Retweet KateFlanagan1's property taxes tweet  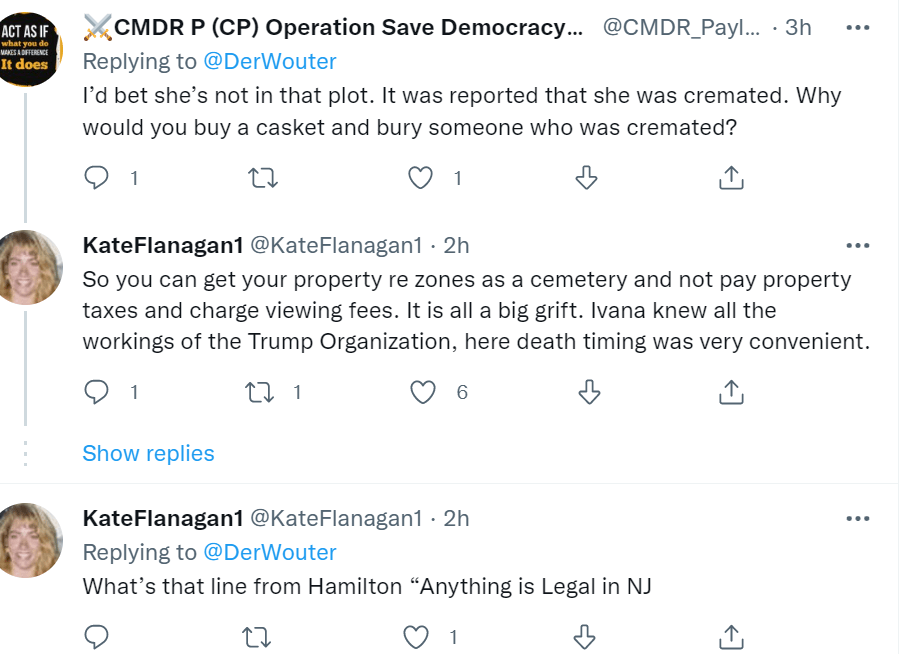(x=261, y=392)
